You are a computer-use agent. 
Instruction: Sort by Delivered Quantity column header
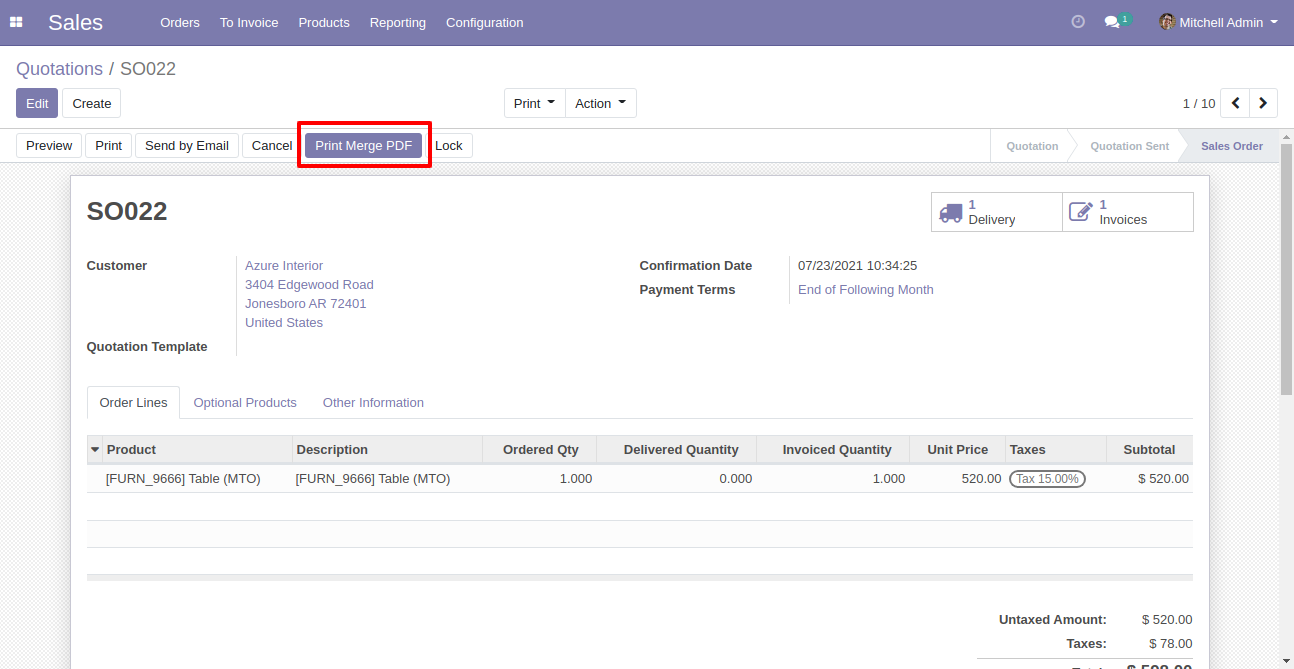tap(677, 450)
